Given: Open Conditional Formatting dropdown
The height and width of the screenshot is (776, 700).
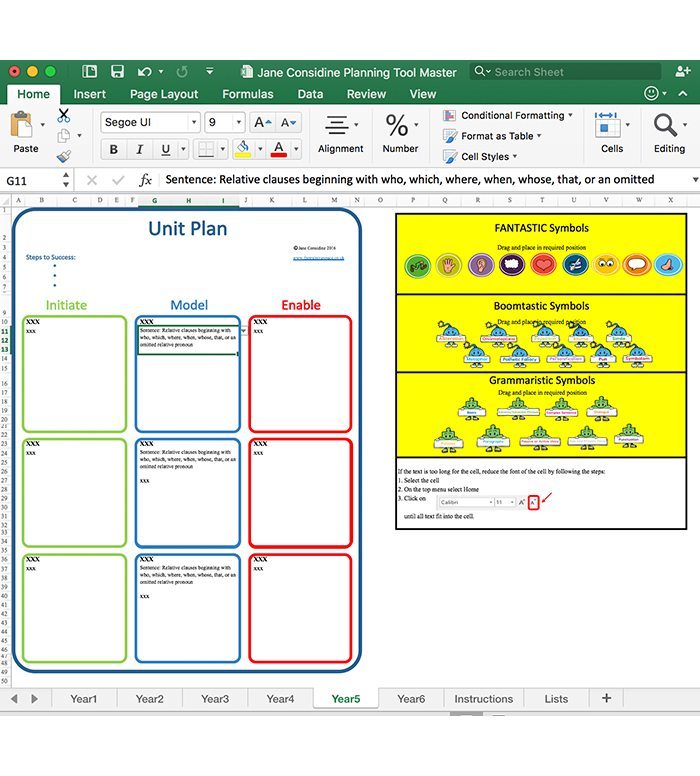Looking at the screenshot, I should coord(508,115).
